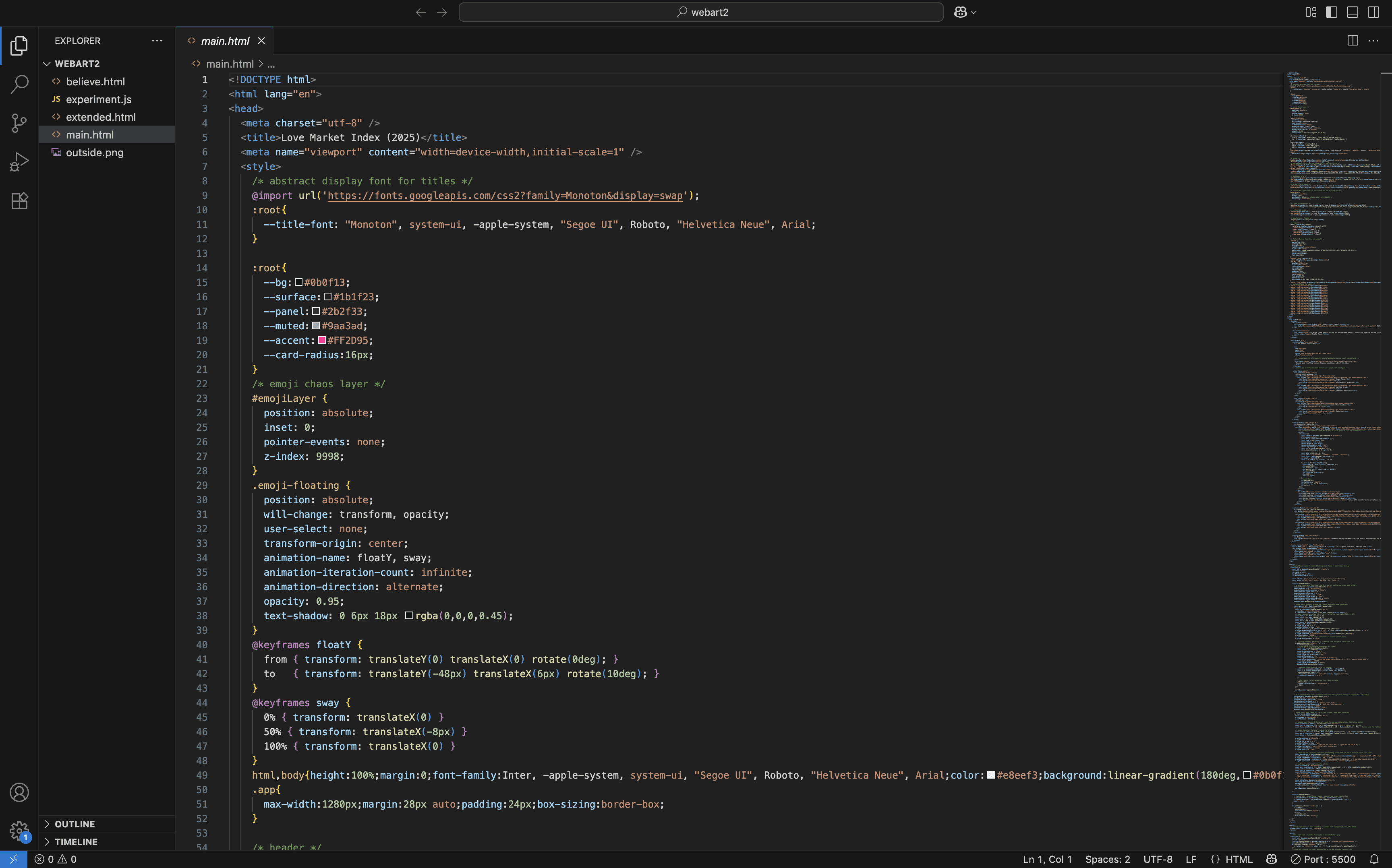Click the remote window indicator icon

pos(13,860)
